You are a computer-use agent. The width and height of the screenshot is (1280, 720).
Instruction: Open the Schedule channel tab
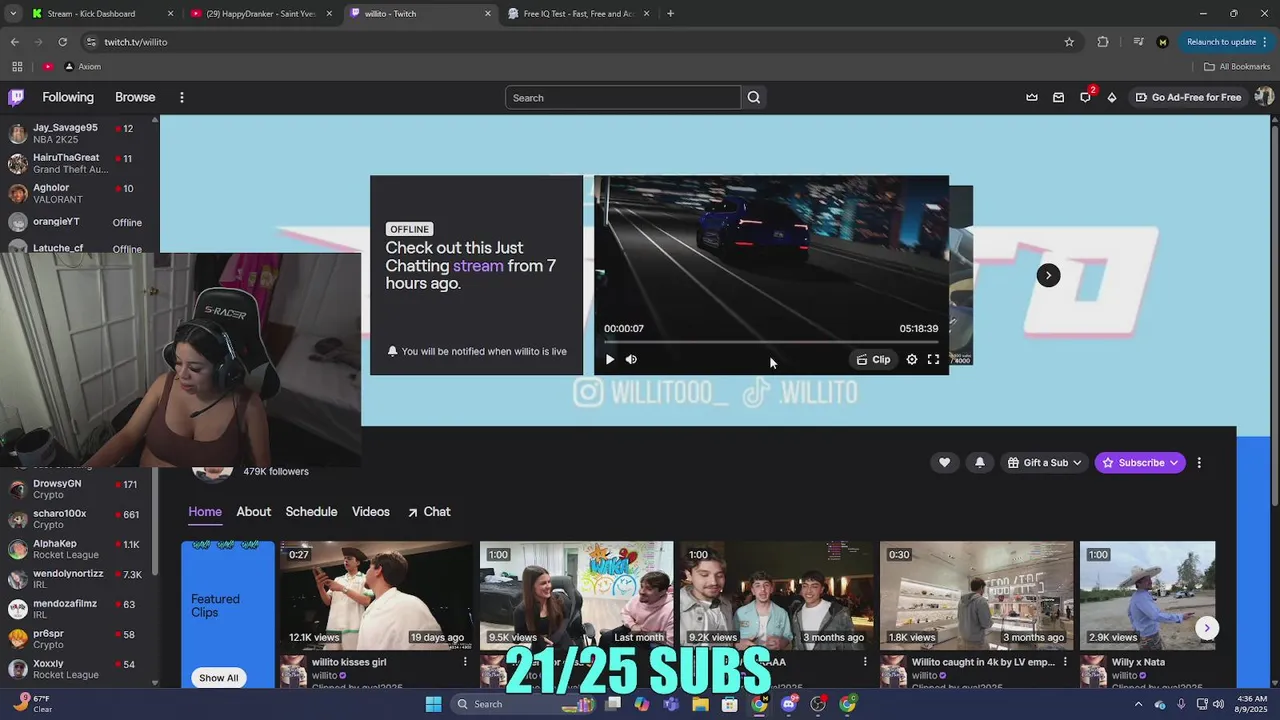[x=311, y=511]
